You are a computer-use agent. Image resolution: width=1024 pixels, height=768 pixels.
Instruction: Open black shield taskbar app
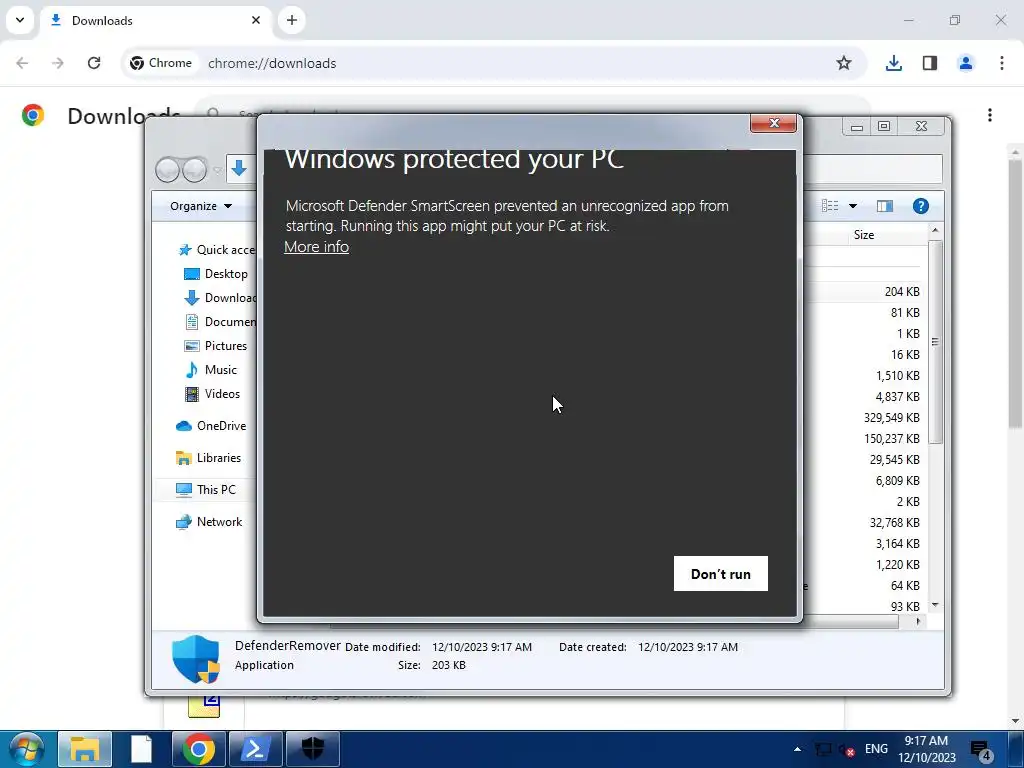click(313, 749)
